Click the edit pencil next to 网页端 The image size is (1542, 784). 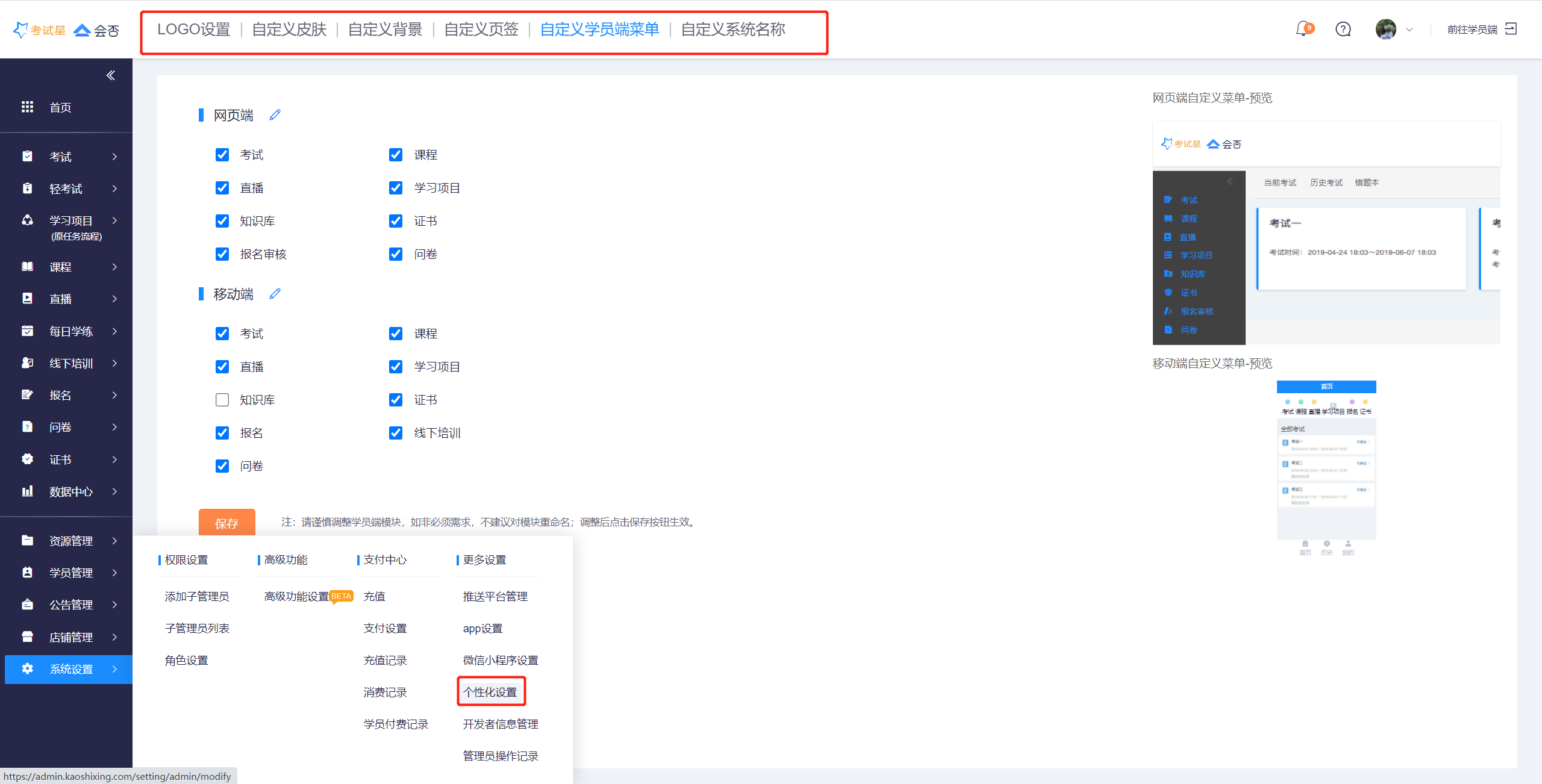[275, 114]
